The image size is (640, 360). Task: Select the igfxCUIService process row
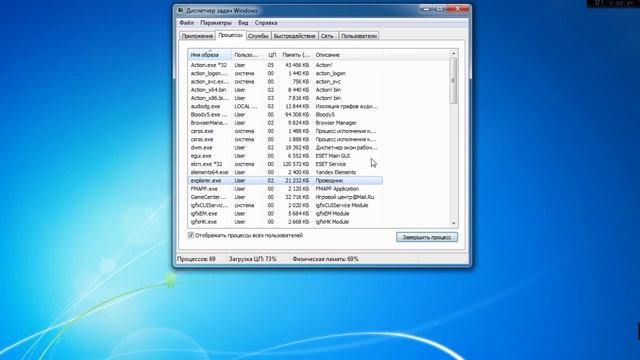coord(285,205)
